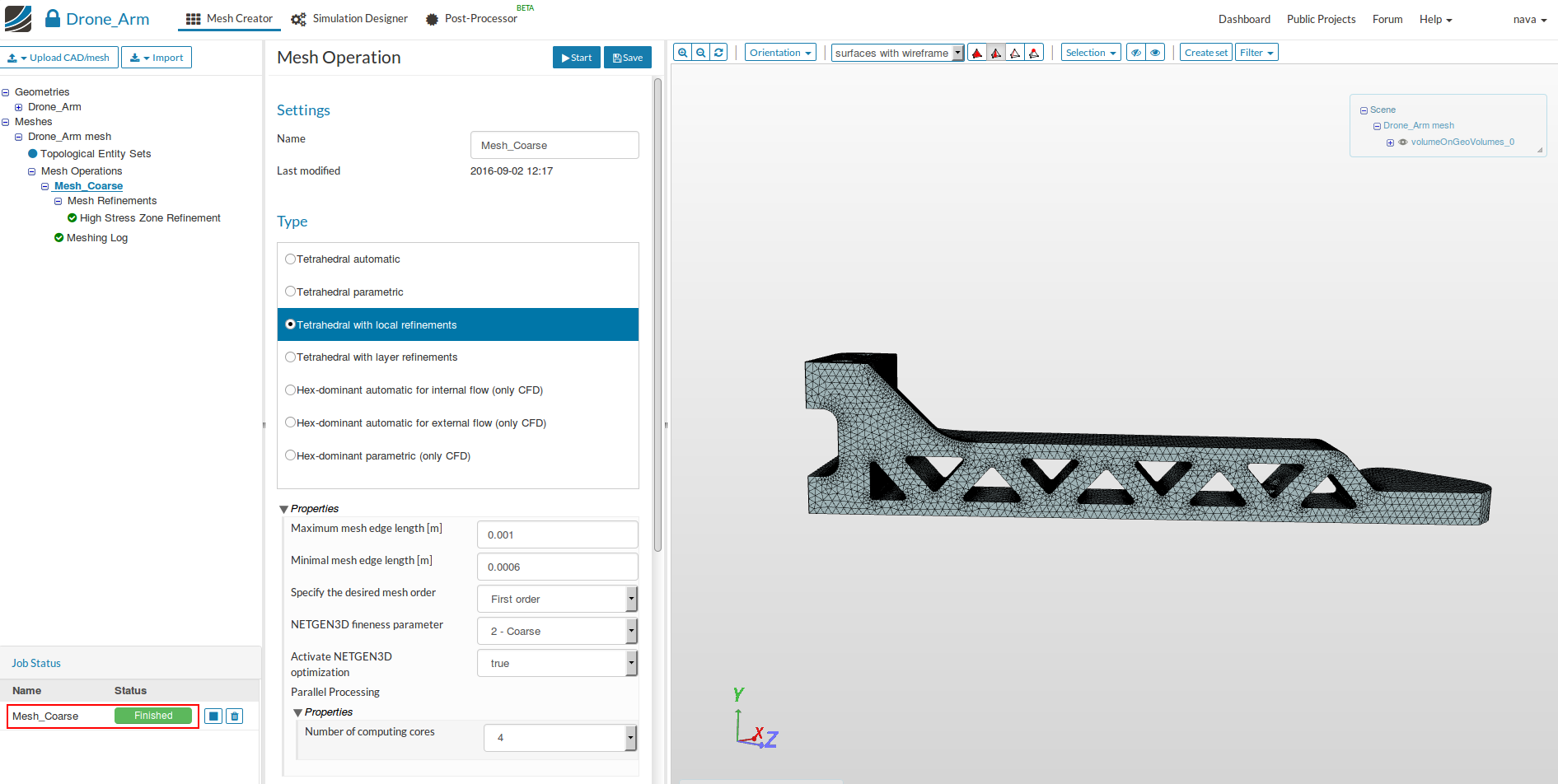Click the settings panel vertical scrollbar
The image size is (1558, 784).
[657, 315]
